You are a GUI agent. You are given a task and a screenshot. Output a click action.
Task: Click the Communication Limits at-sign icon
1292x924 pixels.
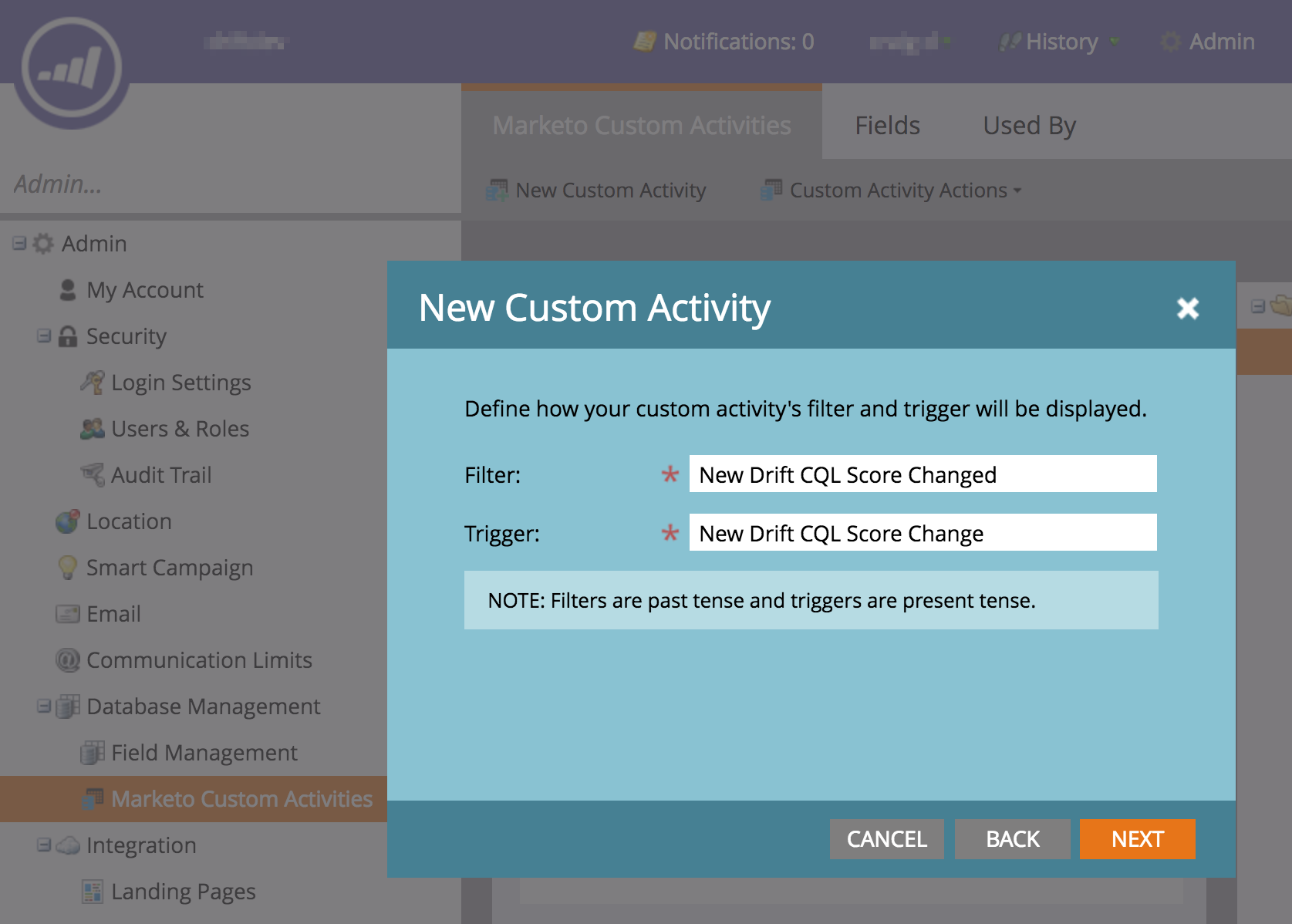(68, 660)
